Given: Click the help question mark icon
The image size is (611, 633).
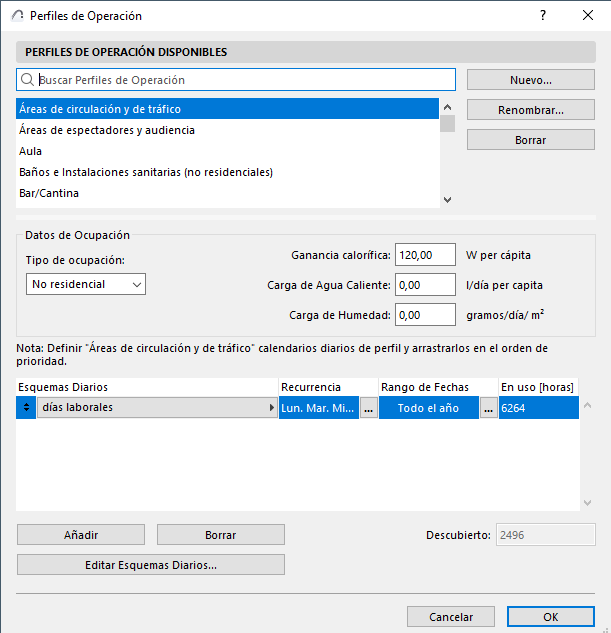Looking at the screenshot, I should coord(543,15).
